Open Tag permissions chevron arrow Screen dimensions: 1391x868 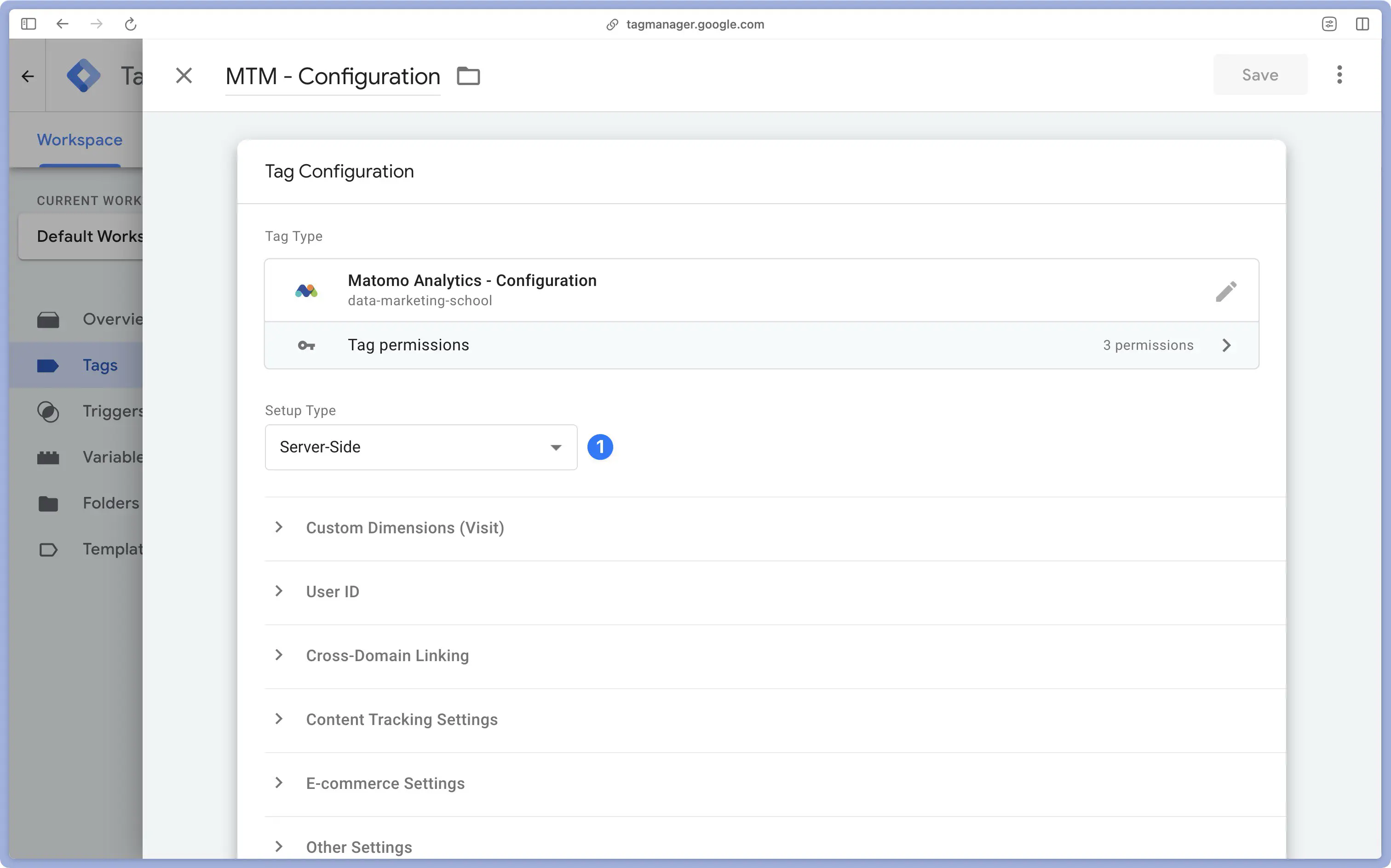click(1227, 345)
